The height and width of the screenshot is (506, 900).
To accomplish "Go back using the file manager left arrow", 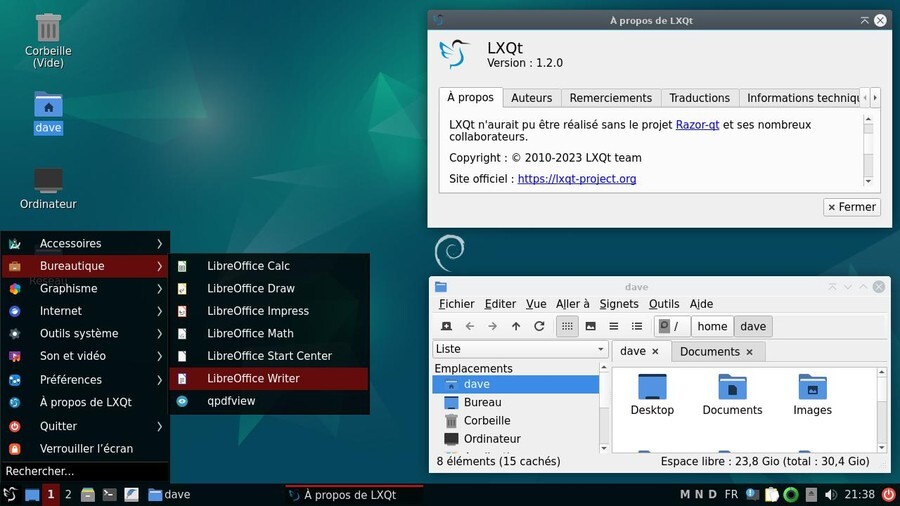I will click(x=470, y=326).
